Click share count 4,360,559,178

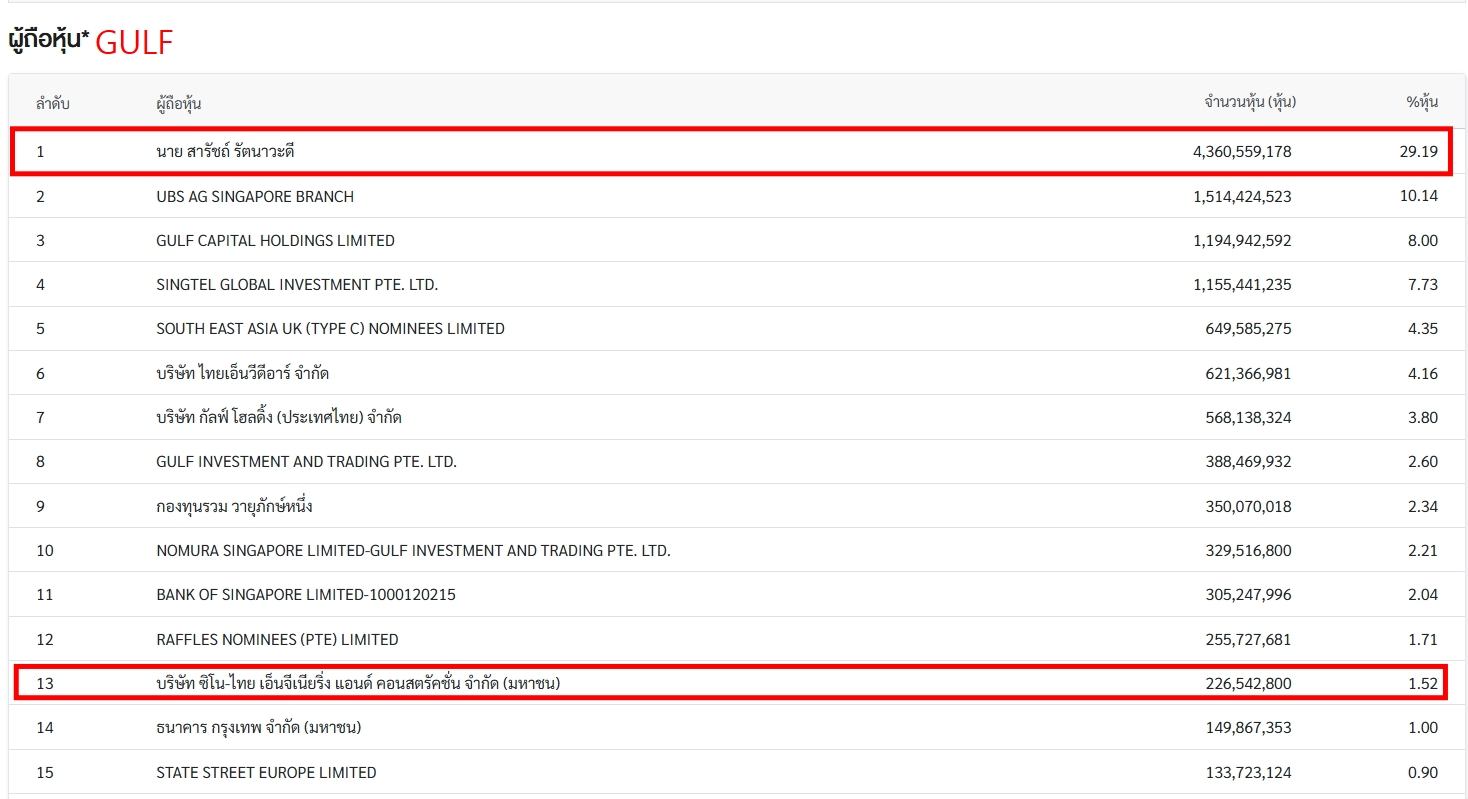click(x=1242, y=152)
